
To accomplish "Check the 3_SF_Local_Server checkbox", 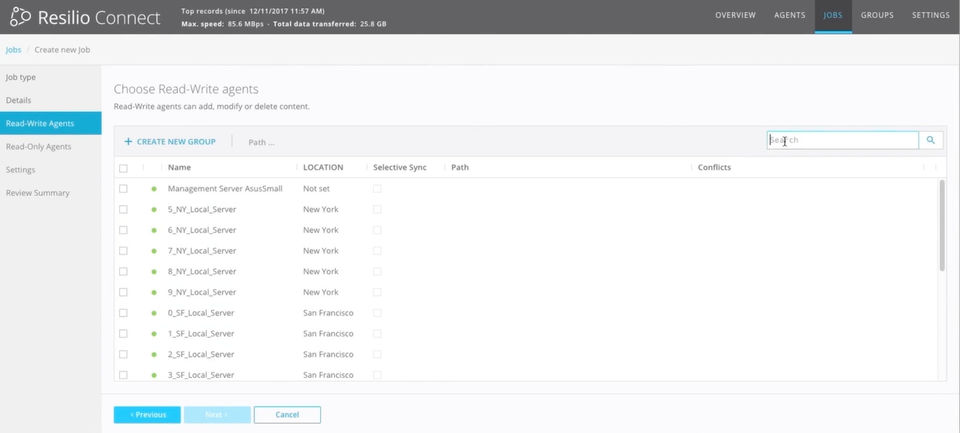I will click(x=123, y=375).
